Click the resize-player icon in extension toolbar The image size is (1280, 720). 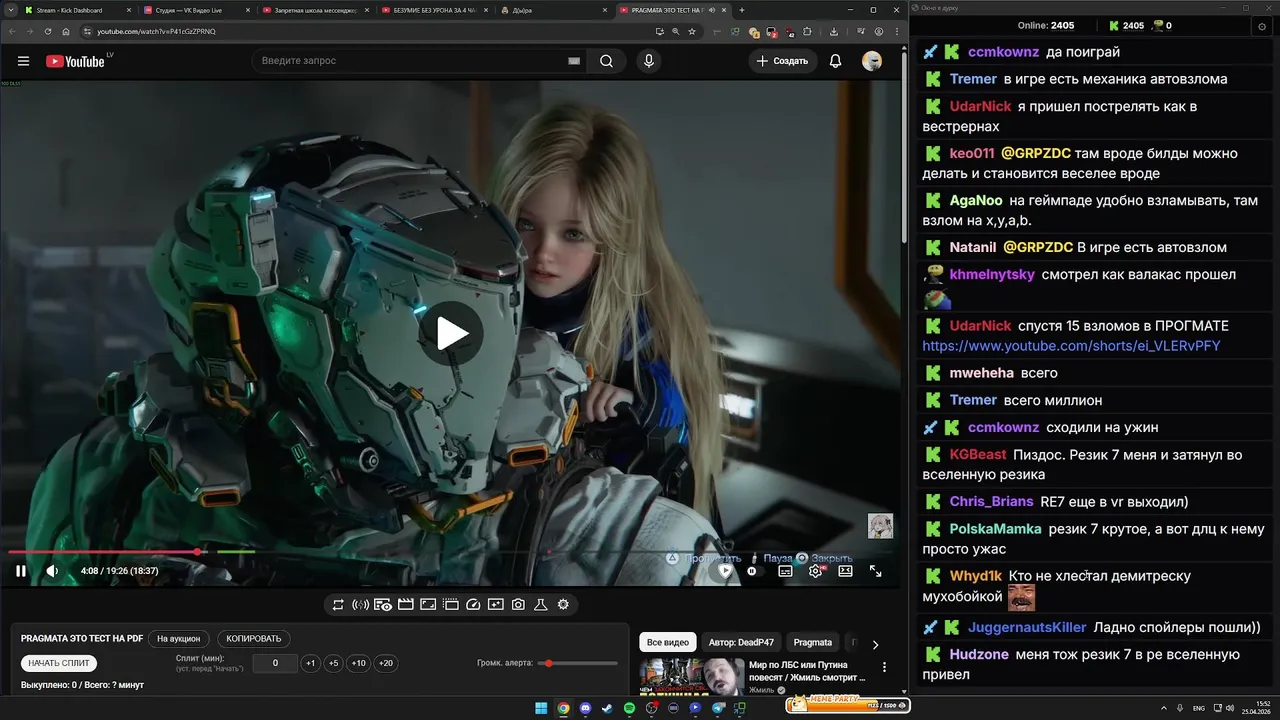[x=428, y=604]
